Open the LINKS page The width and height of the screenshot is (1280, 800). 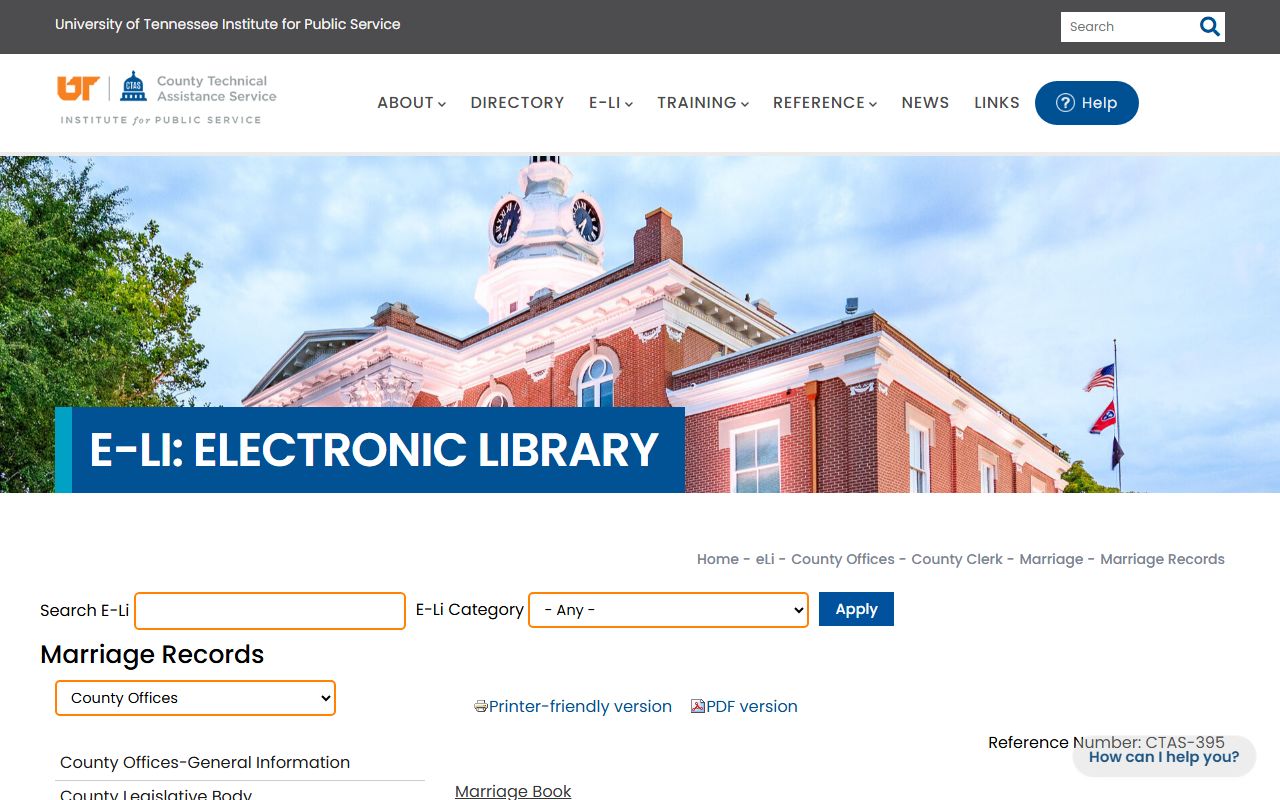point(997,103)
